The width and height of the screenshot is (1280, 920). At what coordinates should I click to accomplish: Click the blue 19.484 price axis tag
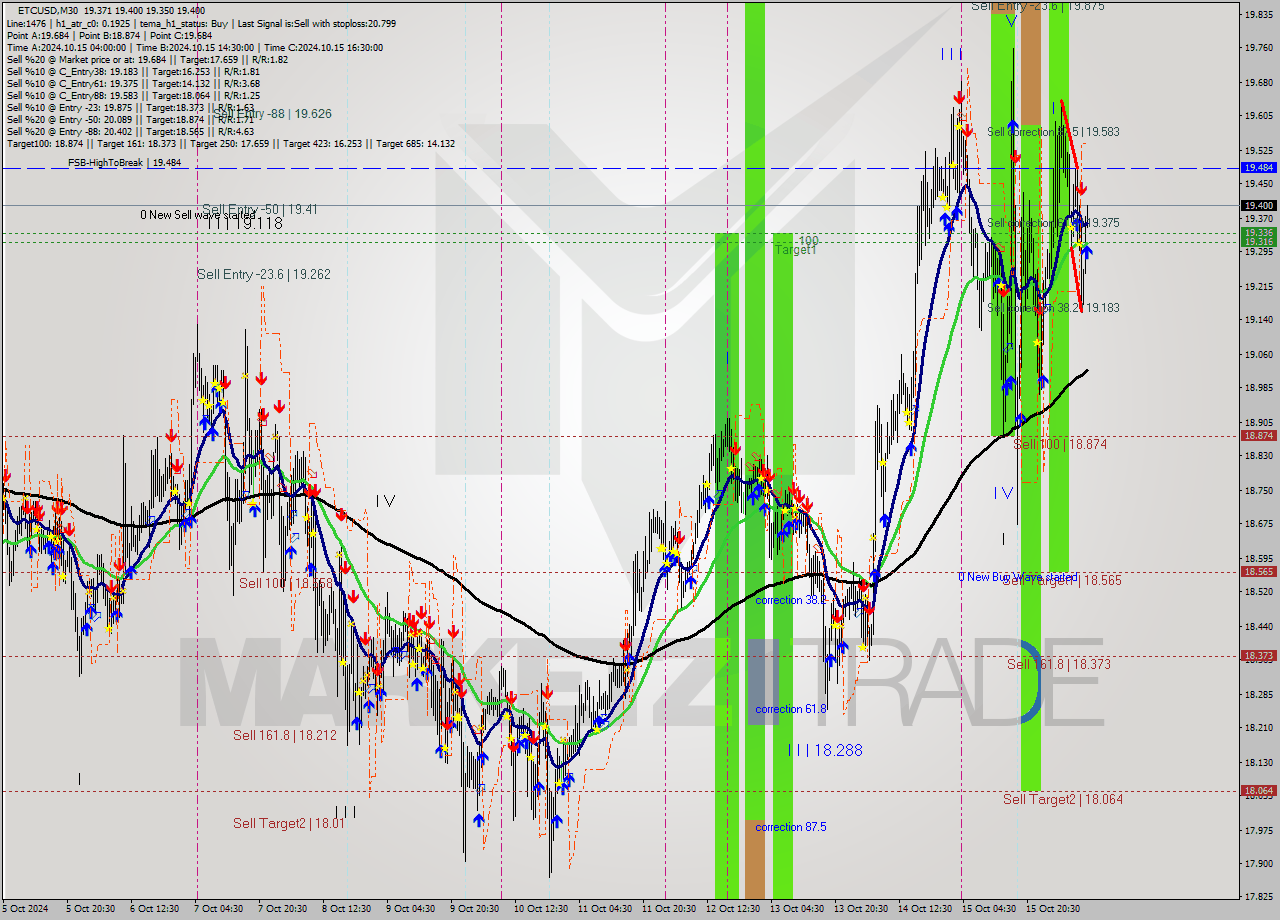point(1258,168)
